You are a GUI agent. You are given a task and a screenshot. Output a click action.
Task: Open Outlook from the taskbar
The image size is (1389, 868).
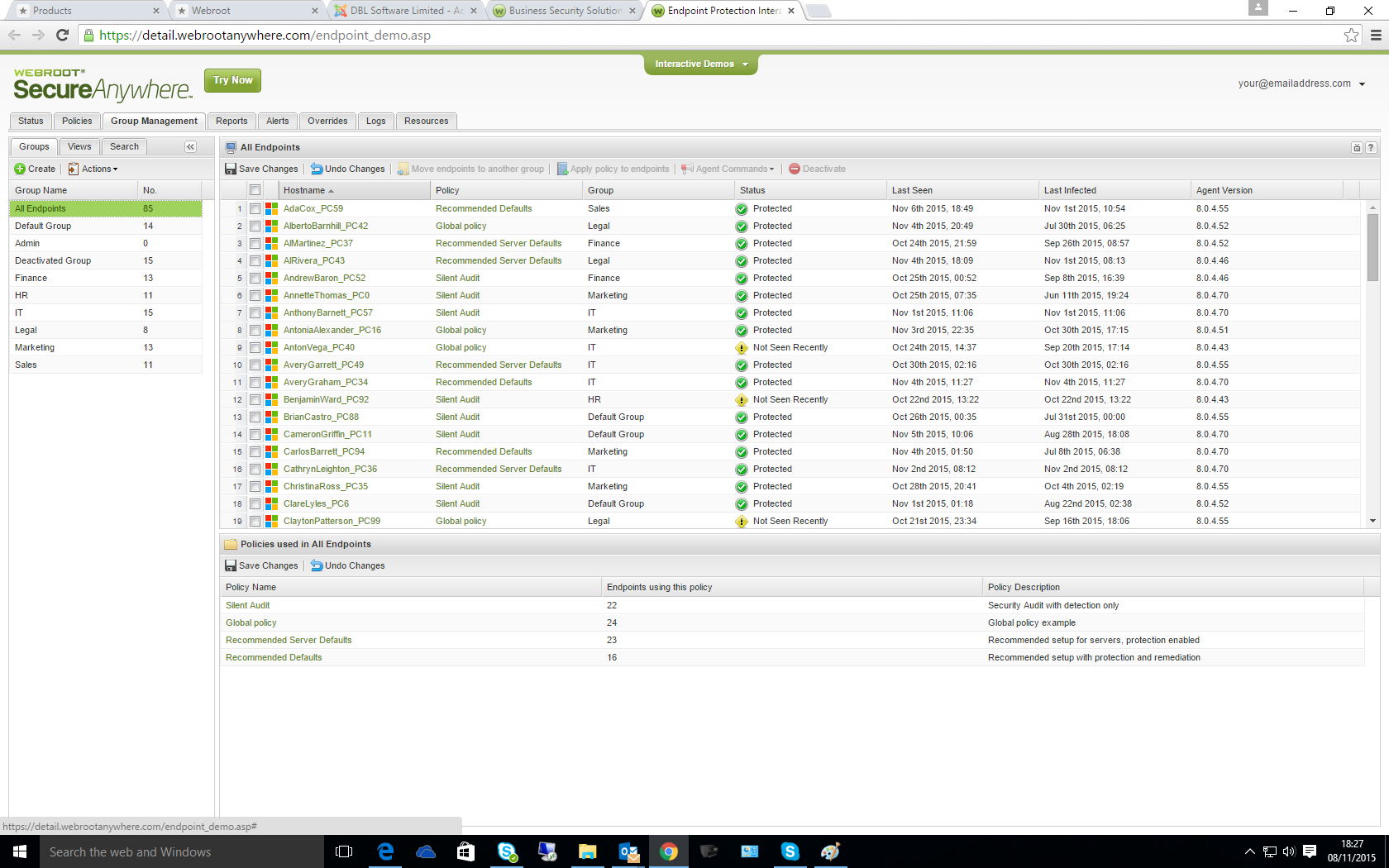pos(628,851)
